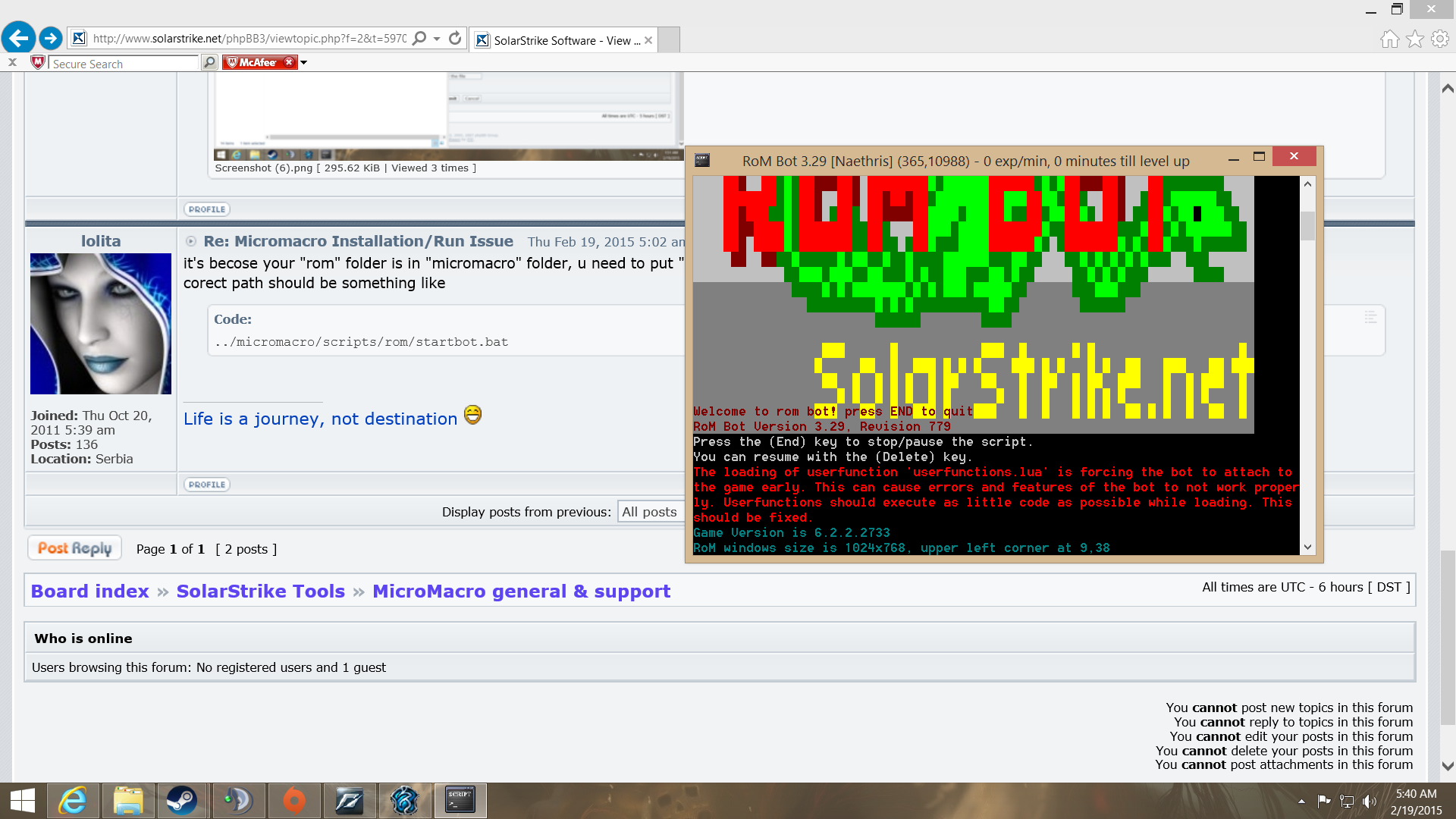
Task: Click the Post Reply button
Action: 75,548
